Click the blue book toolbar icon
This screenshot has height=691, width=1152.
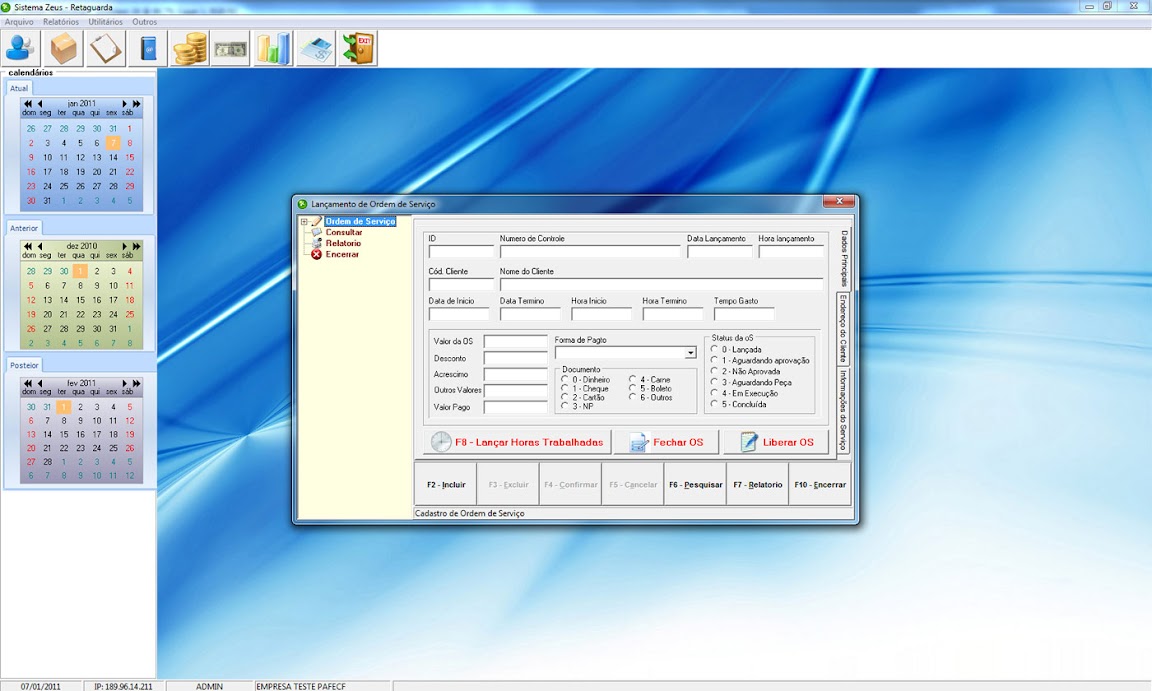(x=148, y=48)
